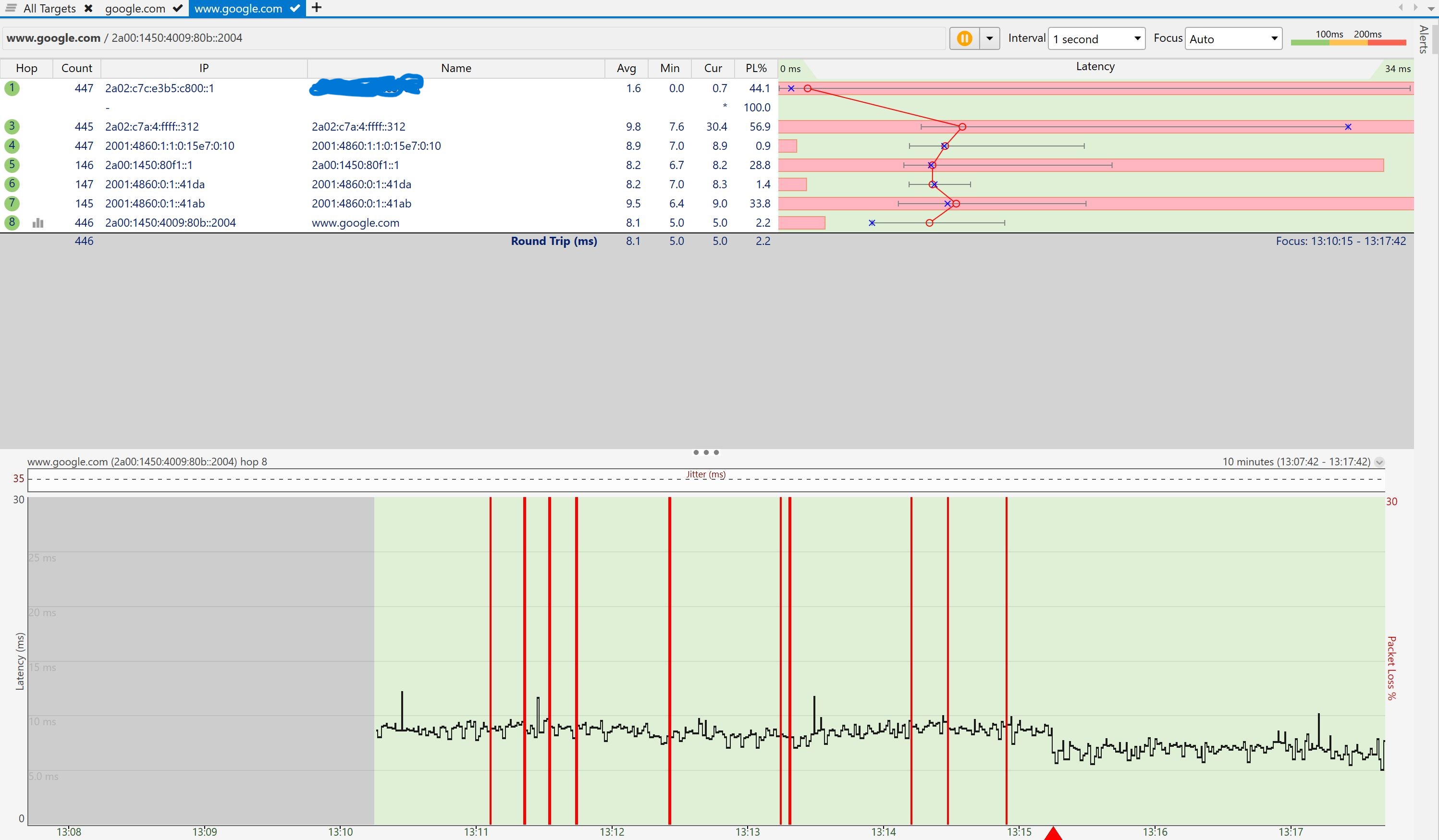Select IP 2a02:c7c:e3b5:c800::1 in hop 1
Image resolution: width=1439 pixels, height=840 pixels.
click(x=160, y=88)
